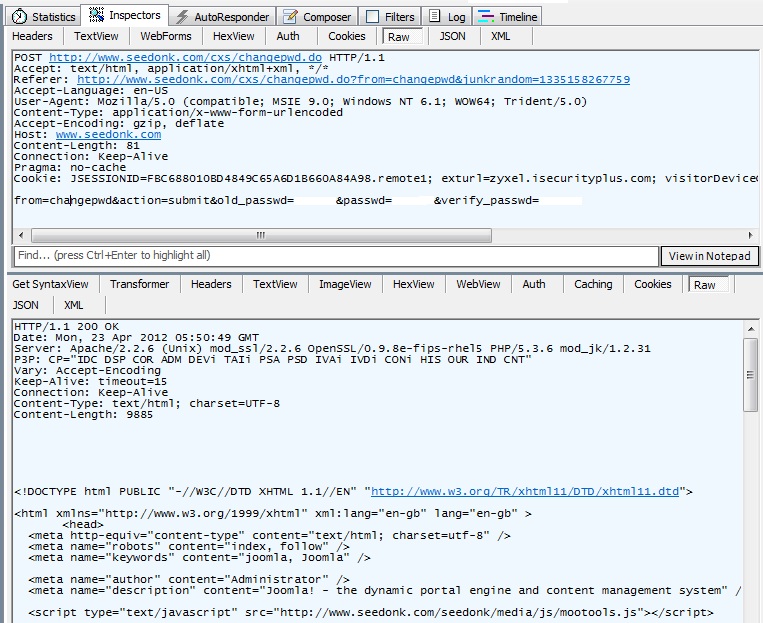This screenshot has width=763, height=623.
Task: Open response JSON tab below Get SyntaxView
Action: [25, 305]
